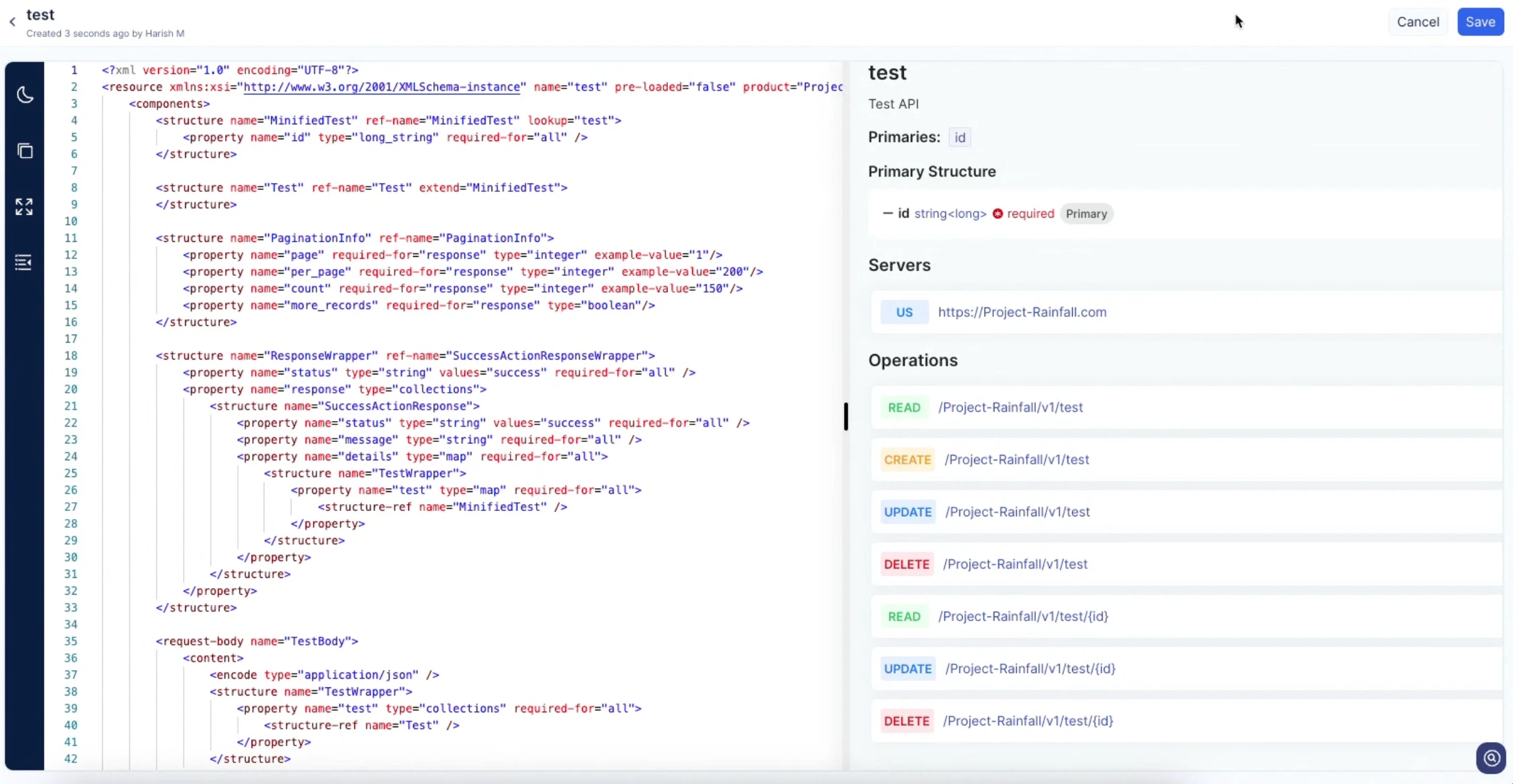Go back using the left chevron arrow
The height and width of the screenshot is (784, 1513).
pyautogui.click(x=12, y=22)
